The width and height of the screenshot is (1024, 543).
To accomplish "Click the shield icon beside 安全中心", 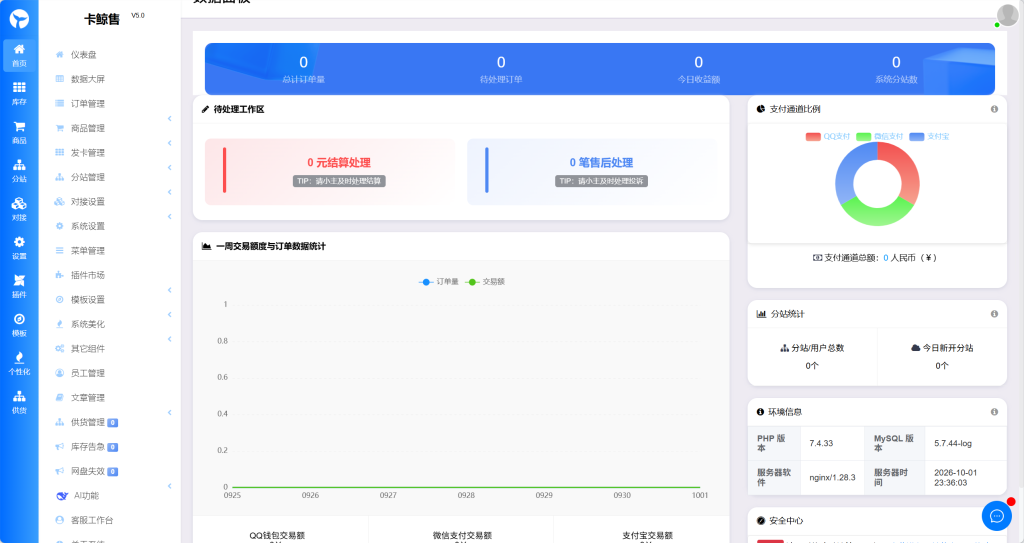I will (760, 521).
